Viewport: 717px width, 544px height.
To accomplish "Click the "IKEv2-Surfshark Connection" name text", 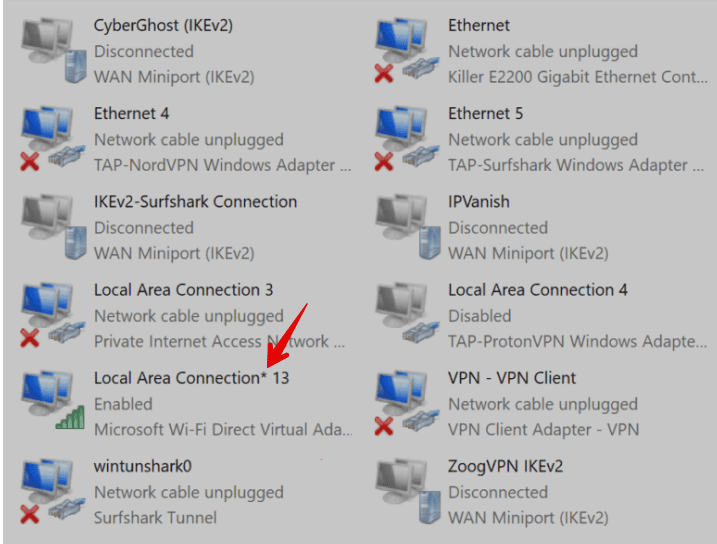I will point(195,201).
